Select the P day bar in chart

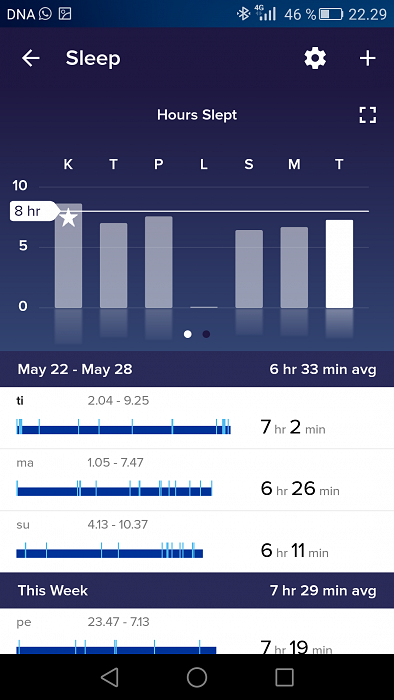[158, 262]
